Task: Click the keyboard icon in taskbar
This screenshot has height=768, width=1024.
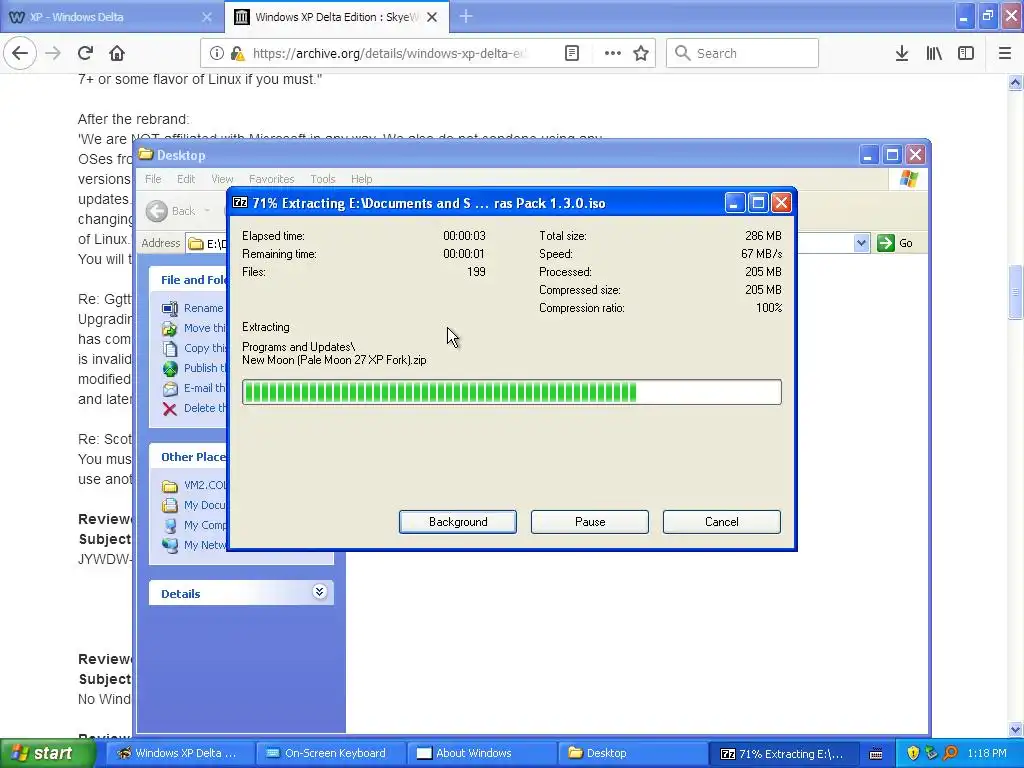Action: click(876, 754)
